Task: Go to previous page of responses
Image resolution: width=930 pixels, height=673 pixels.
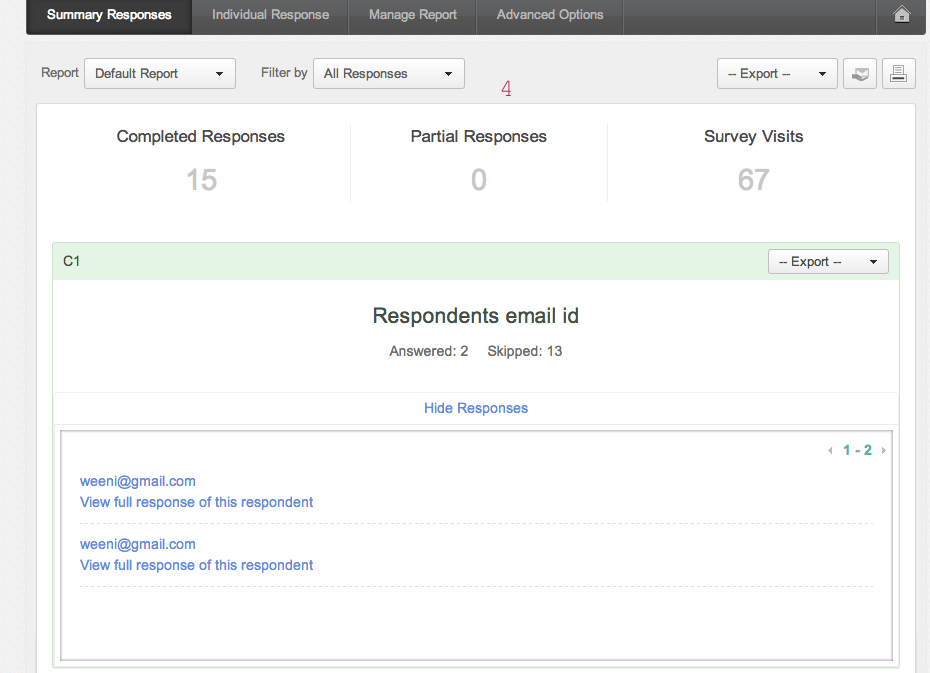Action: coord(830,451)
